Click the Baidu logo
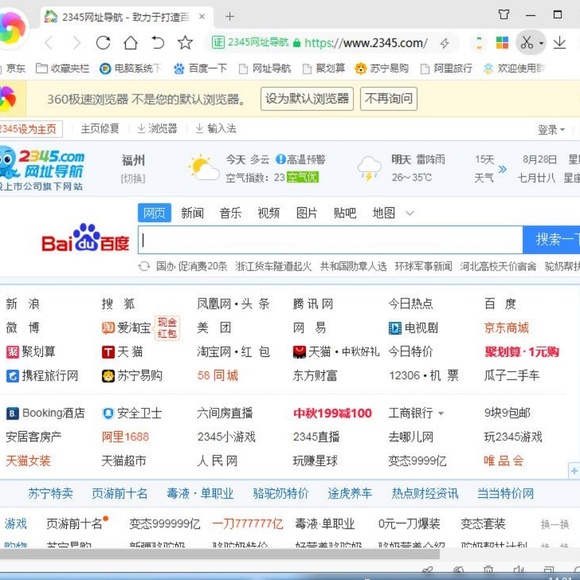 tap(85, 238)
